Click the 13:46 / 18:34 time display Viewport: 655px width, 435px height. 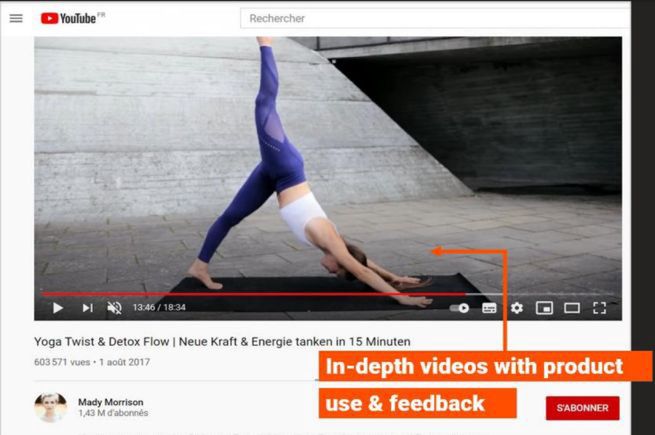pos(159,308)
